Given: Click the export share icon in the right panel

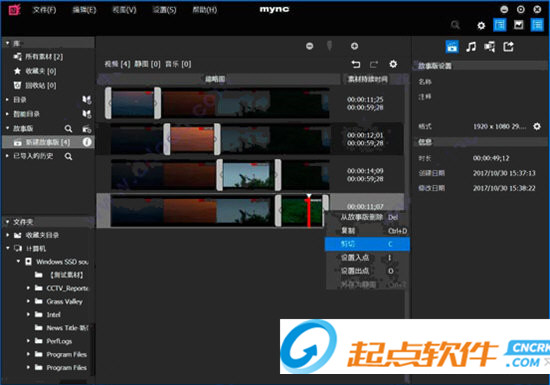Looking at the screenshot, I should point(509,46).
